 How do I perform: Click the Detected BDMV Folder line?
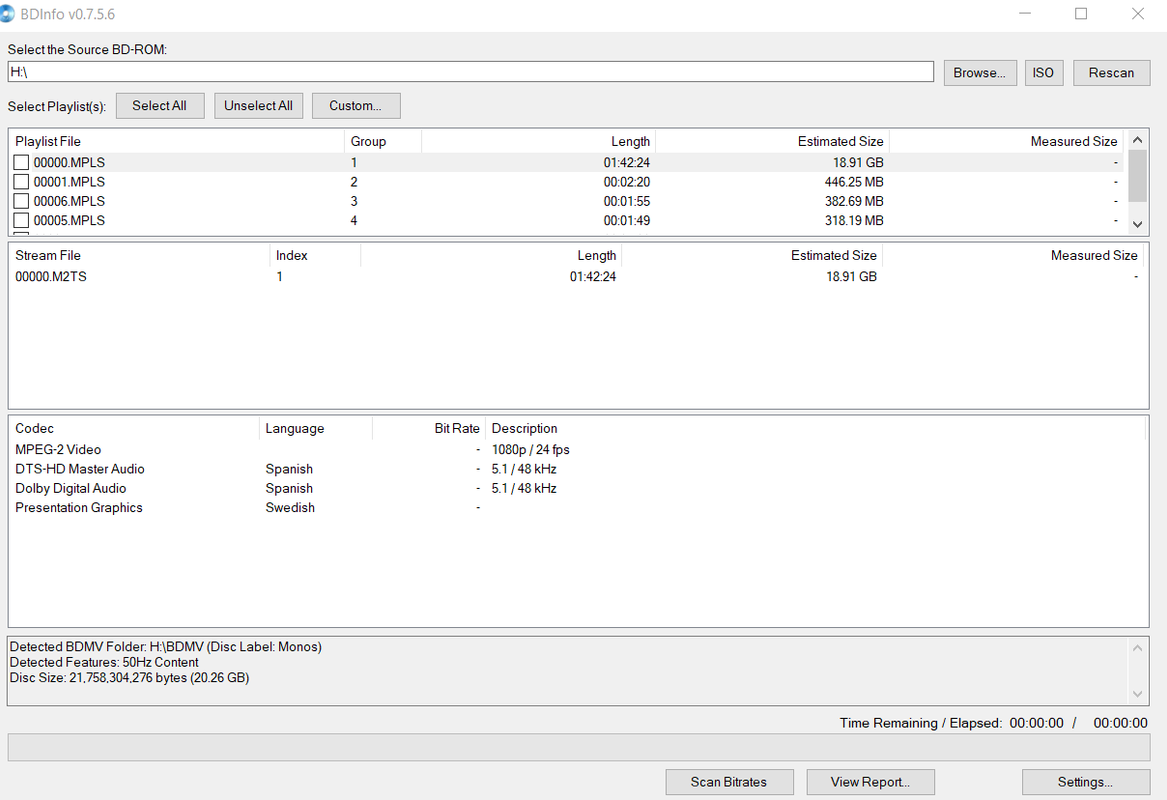pos(165,647)
